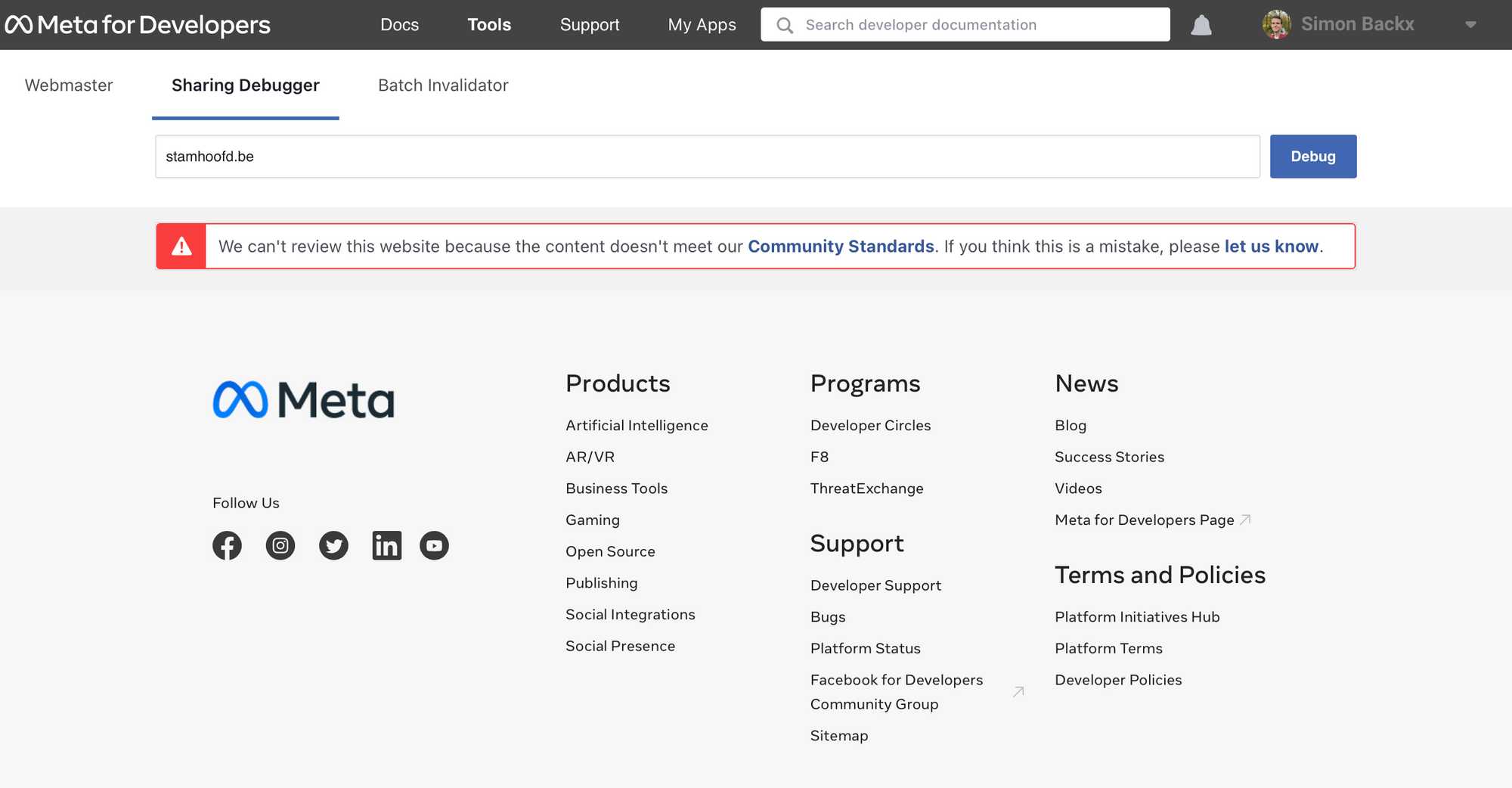
Task: Click the let us know link
Action: (1272, 247)
